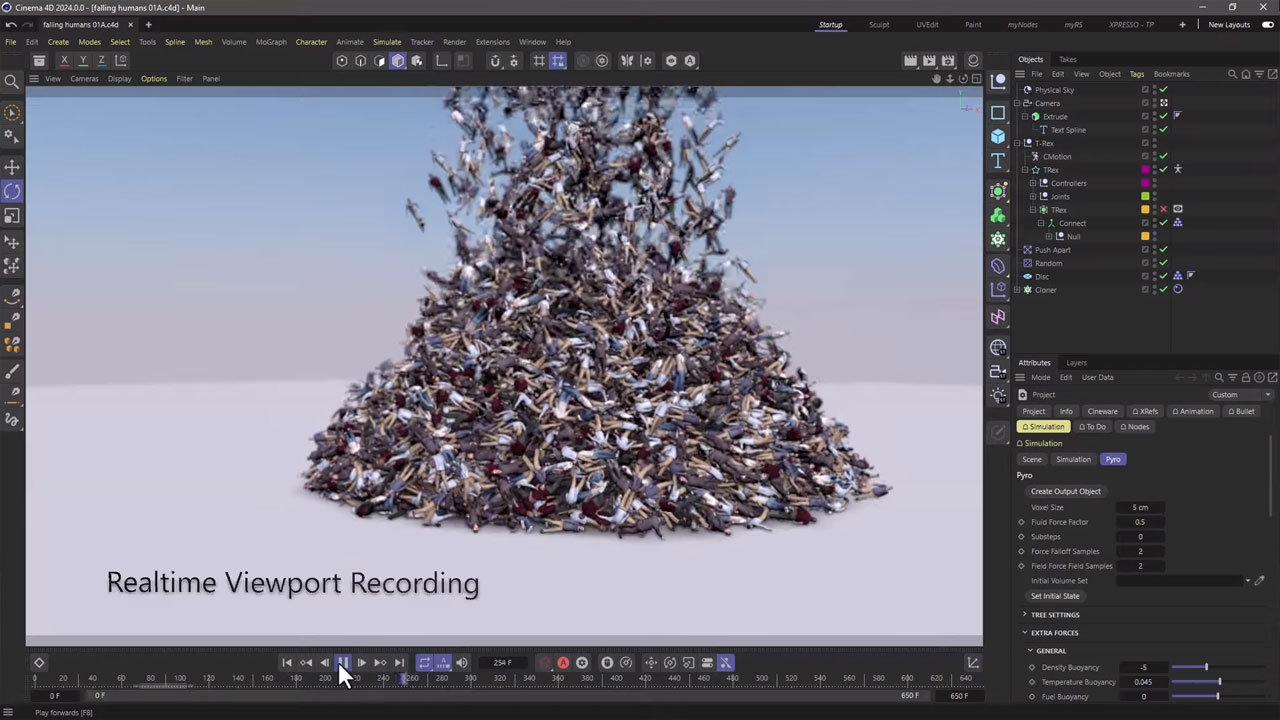Open the Simulate menu
1280x720 pixels.
387,42
